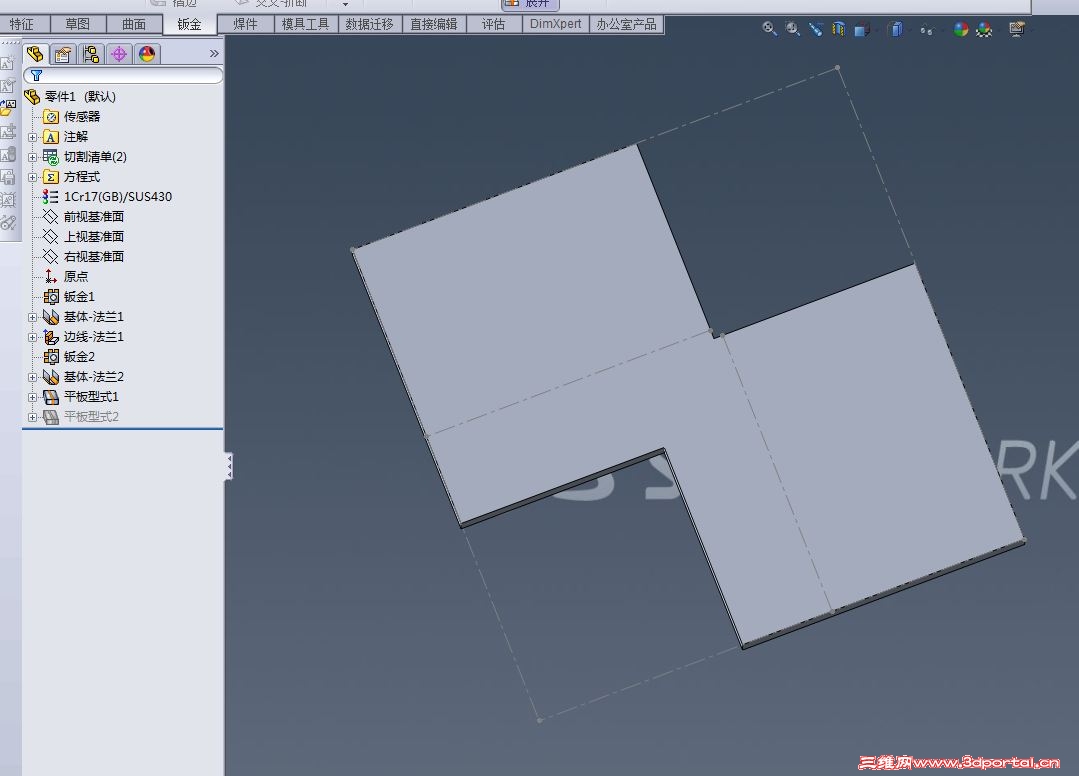Switch to the FeatureManager design tree tab

(35, 54)
